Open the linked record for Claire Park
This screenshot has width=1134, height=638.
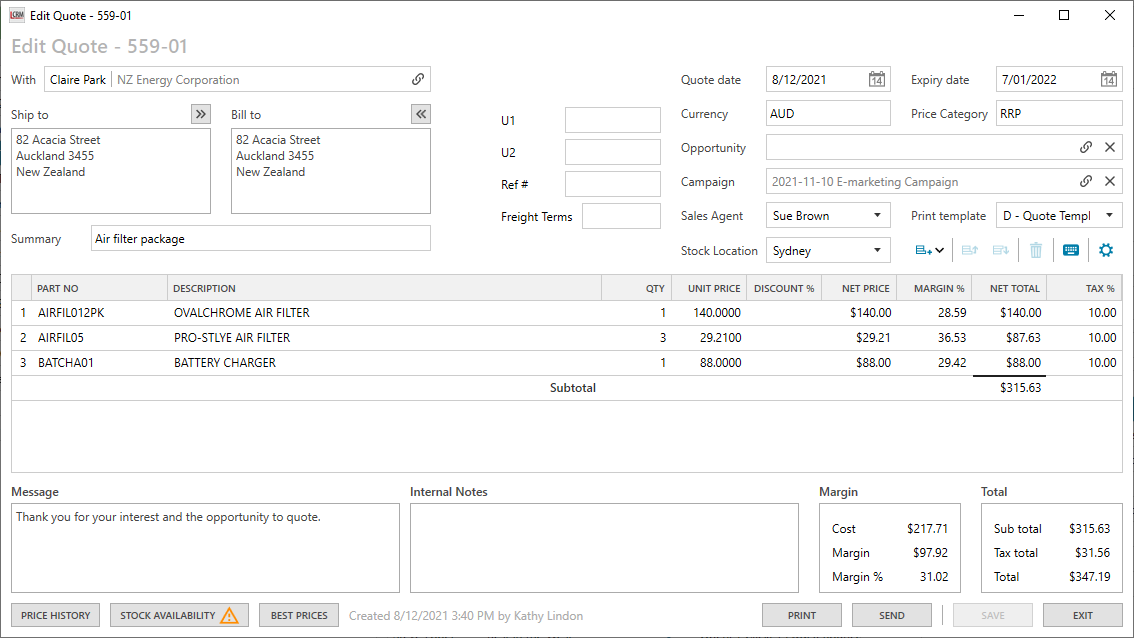(x=421, y=79)
